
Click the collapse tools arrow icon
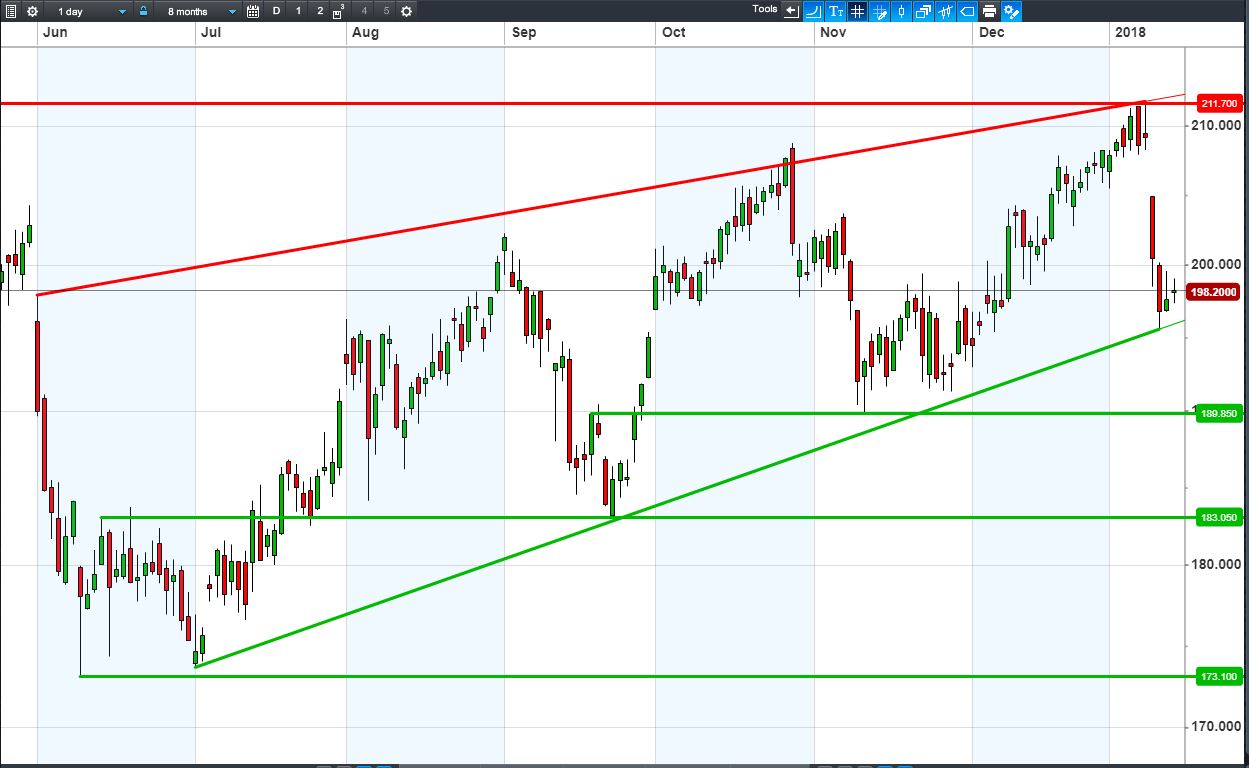pos(791,11)
